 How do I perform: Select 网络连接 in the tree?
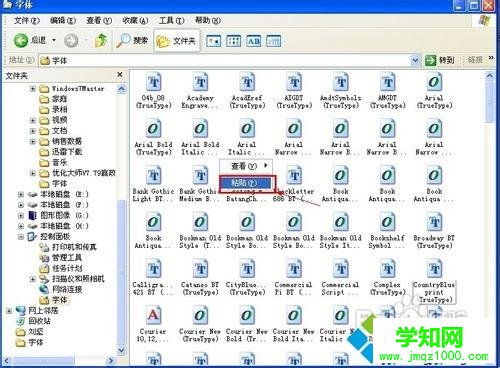[67, 289]
